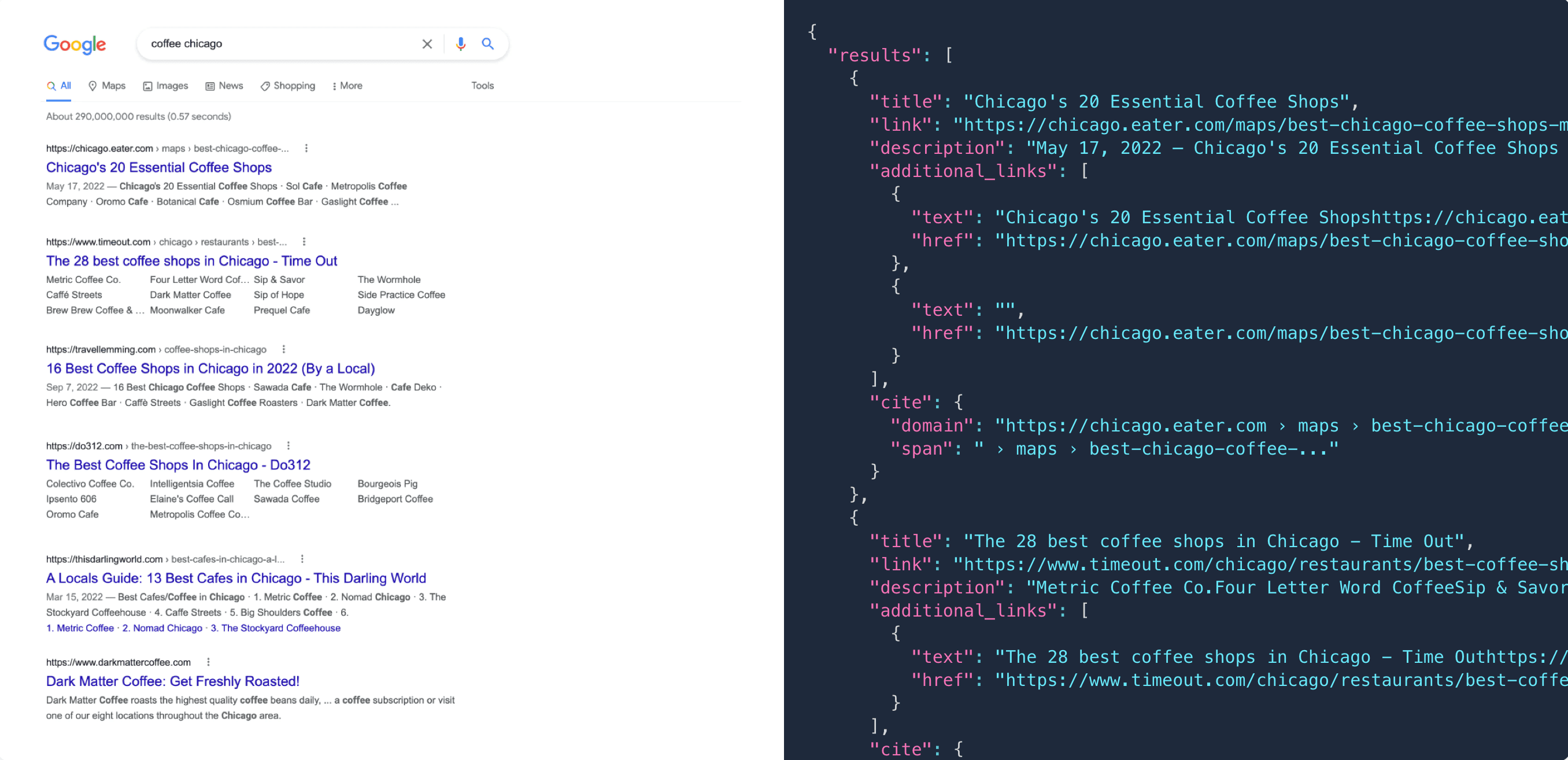
Task: Submit search with the magnifying glass icon
Action: 487,44
